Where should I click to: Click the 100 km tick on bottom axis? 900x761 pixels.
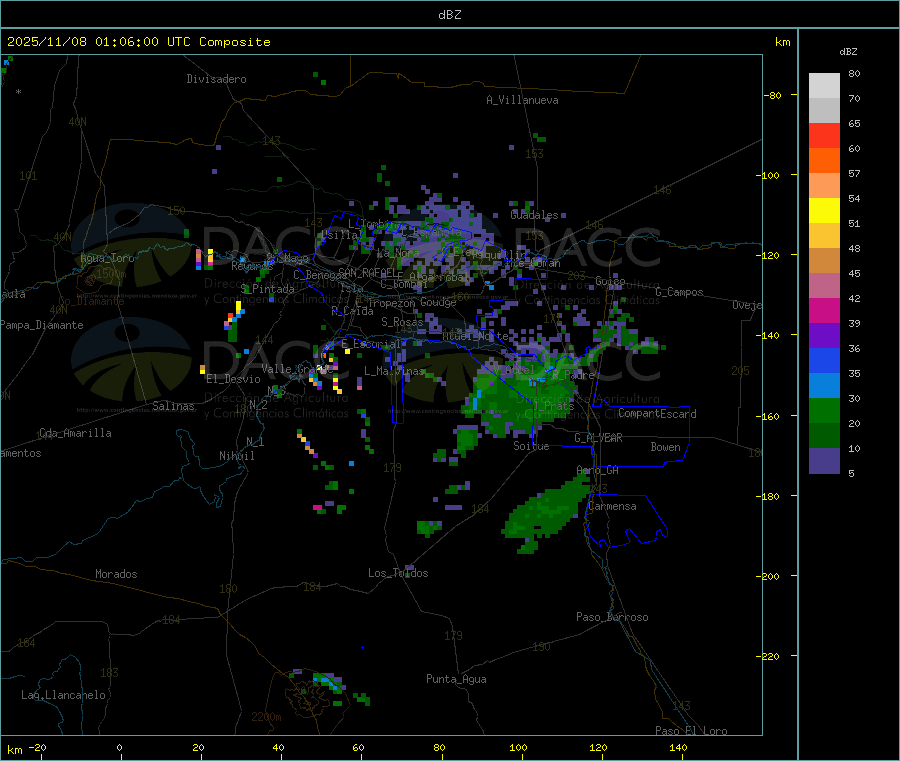518,748
